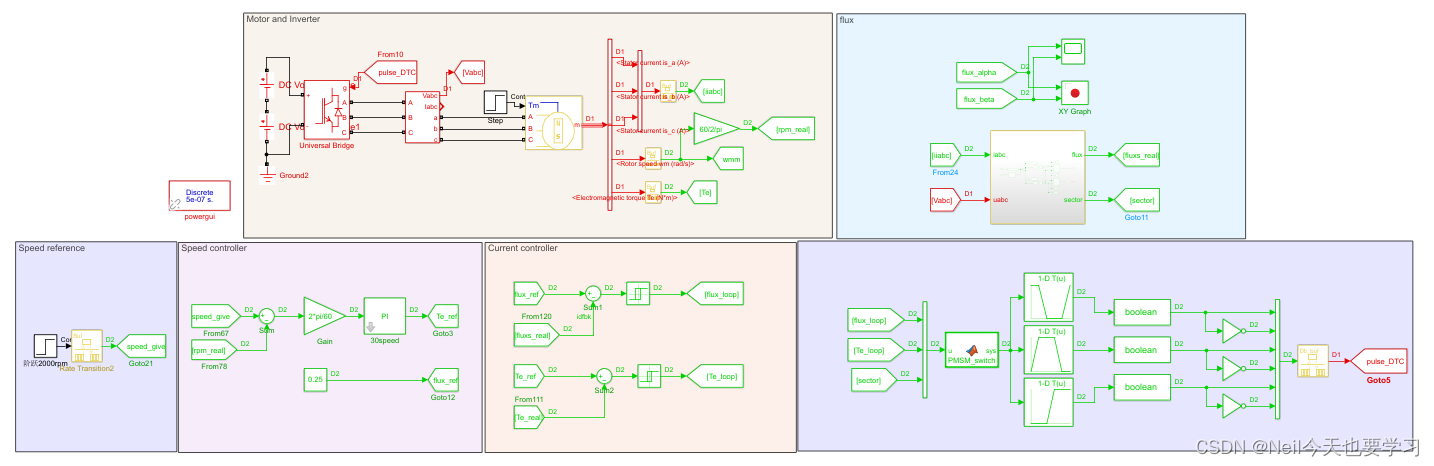Click the [Te] Goto tag

pos(704,190)
